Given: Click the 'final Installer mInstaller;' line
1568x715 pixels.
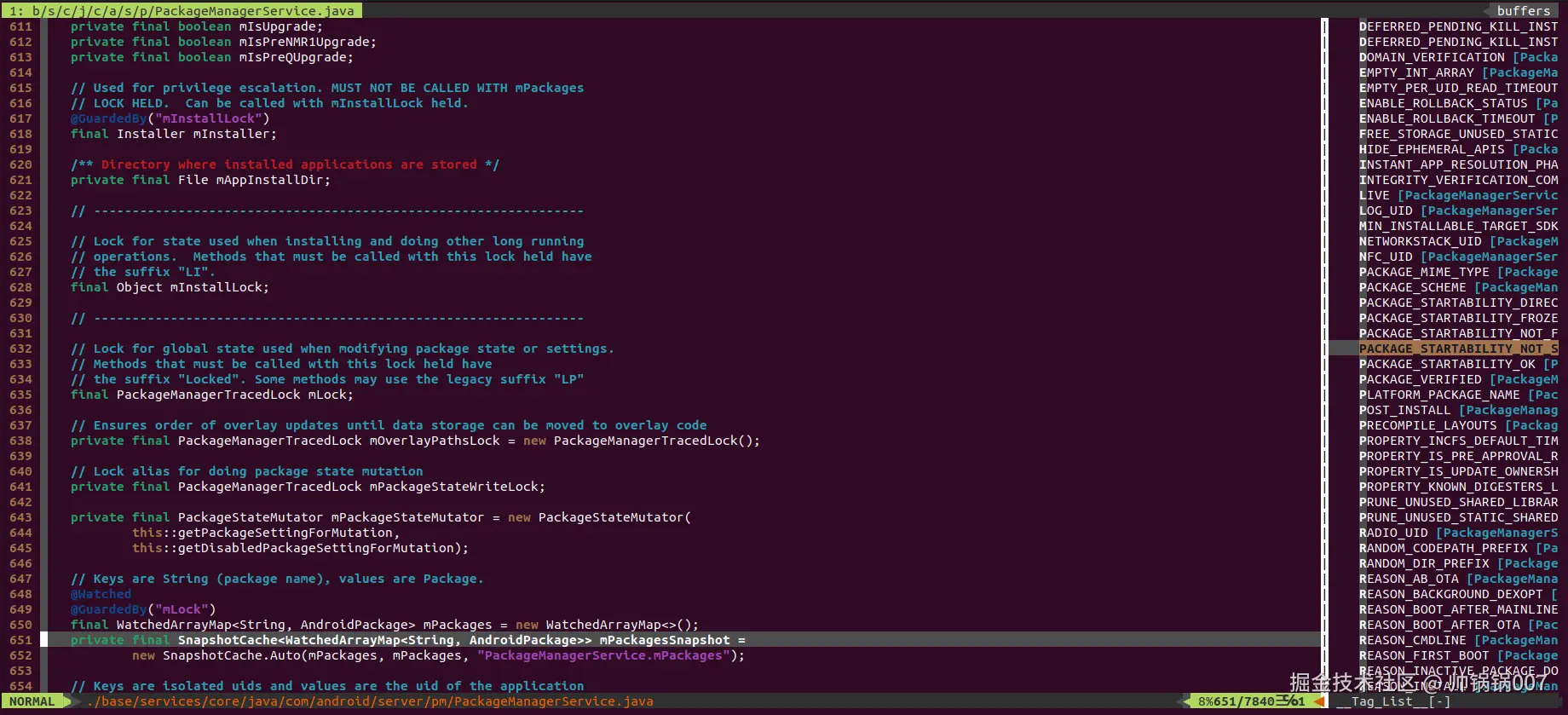Looking at the screenshot, I should (x=174, y=134).
